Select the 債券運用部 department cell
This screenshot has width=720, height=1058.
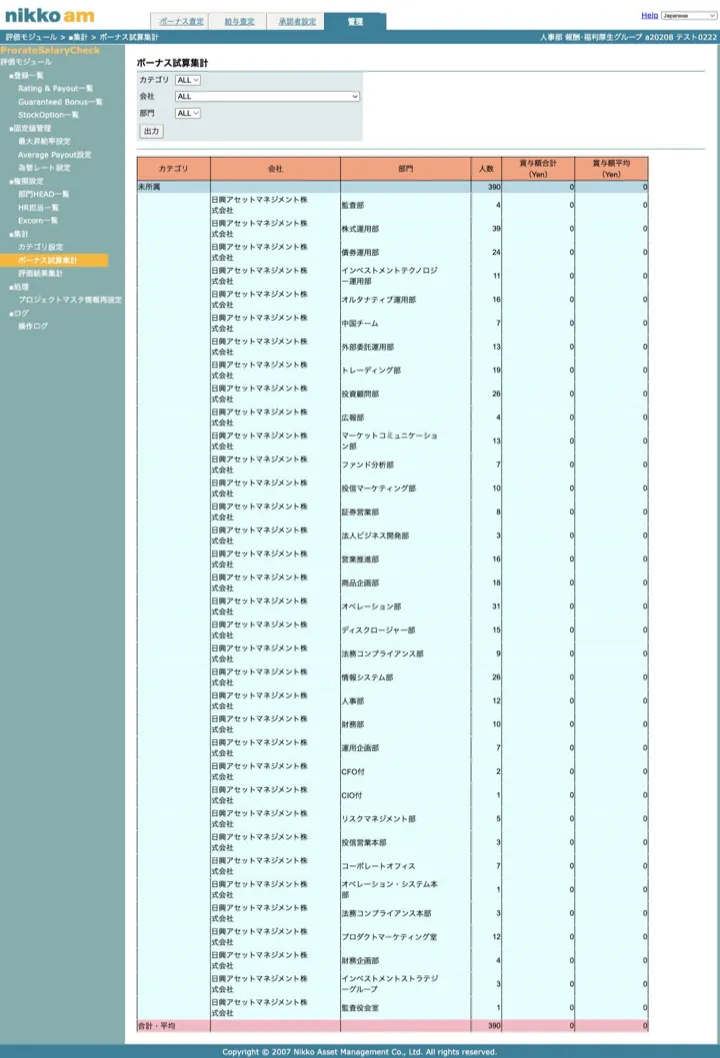point(406,252)
